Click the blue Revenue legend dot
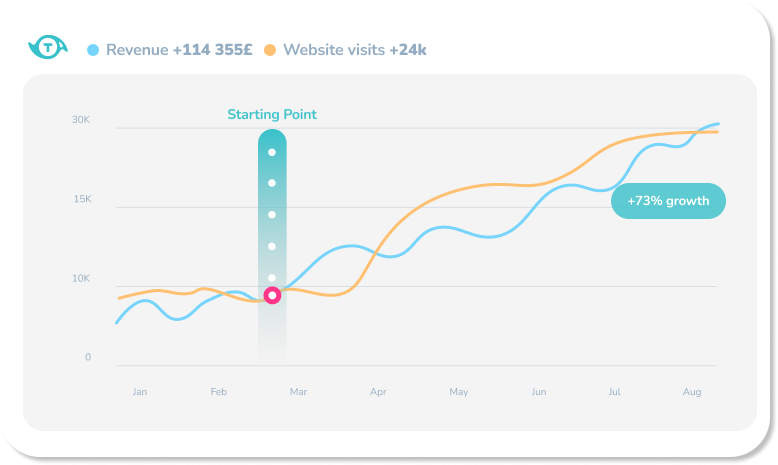The height and width of the screenshot is (465, 778). click(x=93, y=49)
